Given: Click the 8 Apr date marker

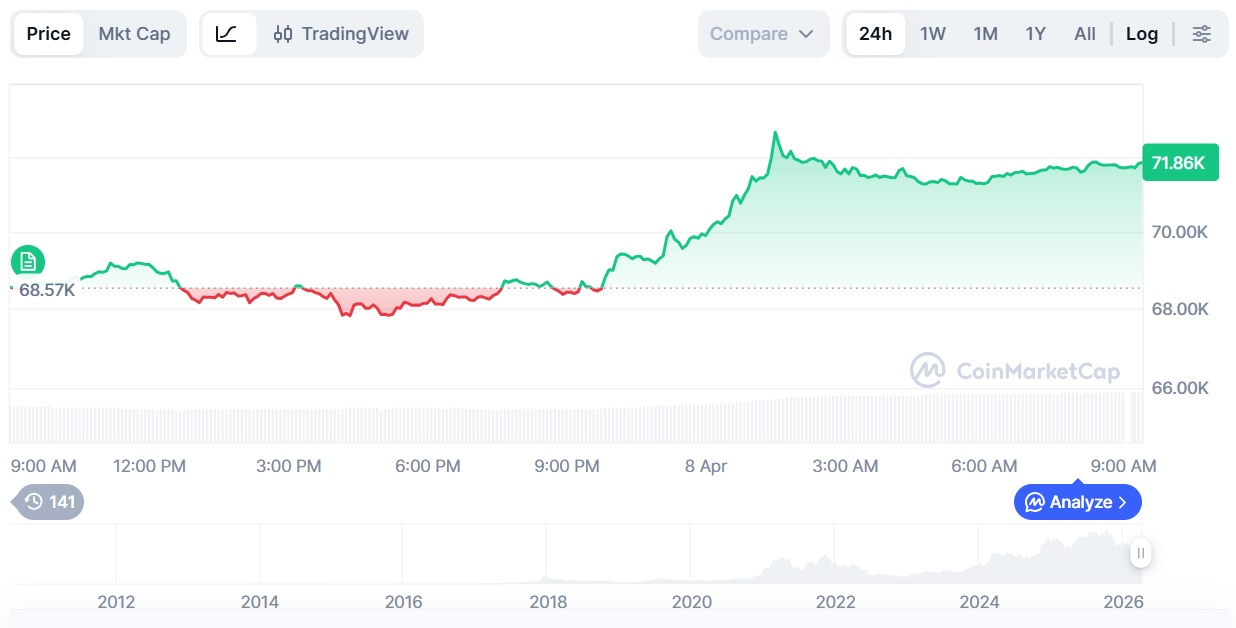Looking at the screenshot, I should click(x=706, y=466).
